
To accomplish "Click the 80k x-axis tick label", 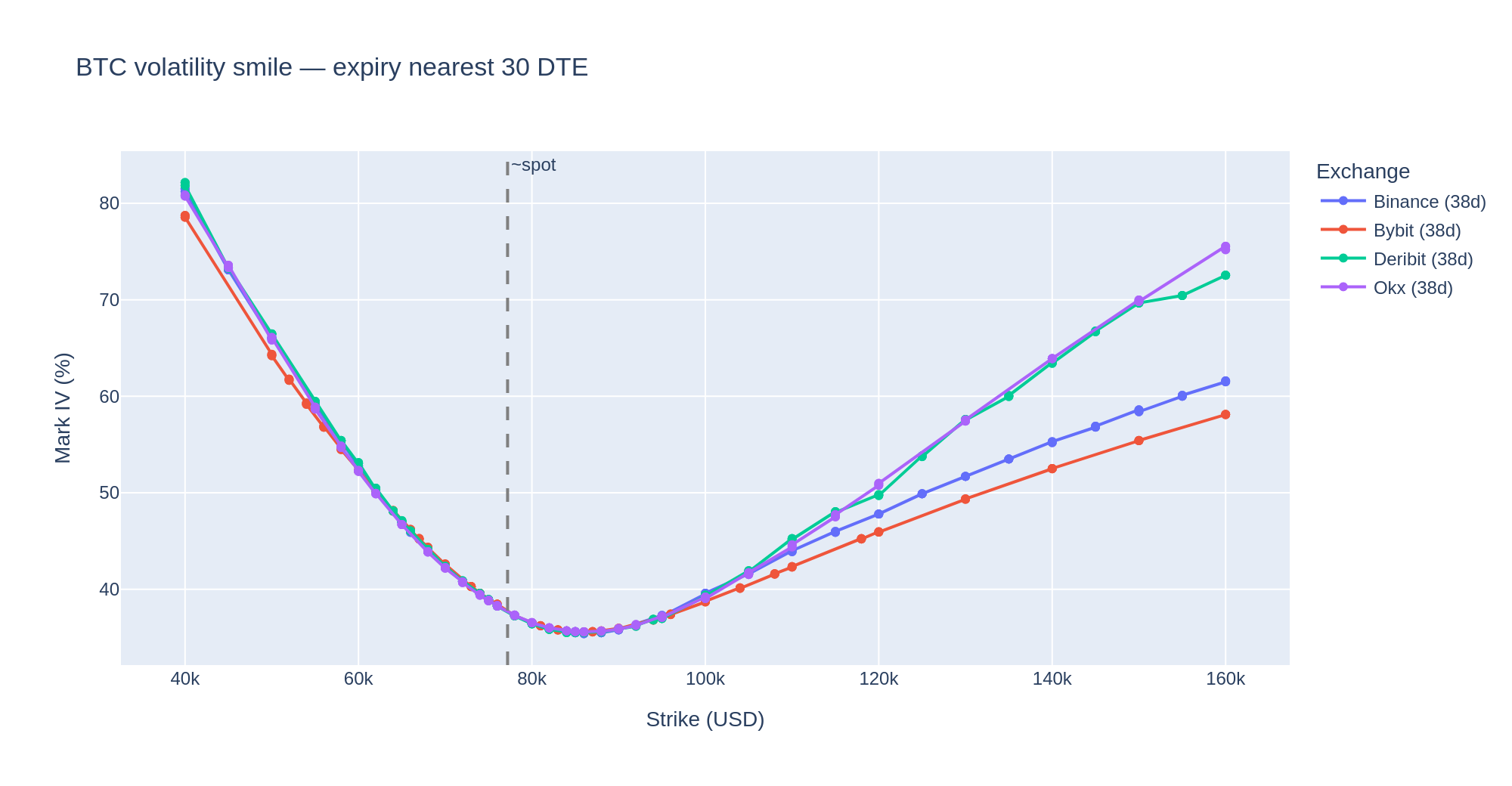I will pos(531,679).
